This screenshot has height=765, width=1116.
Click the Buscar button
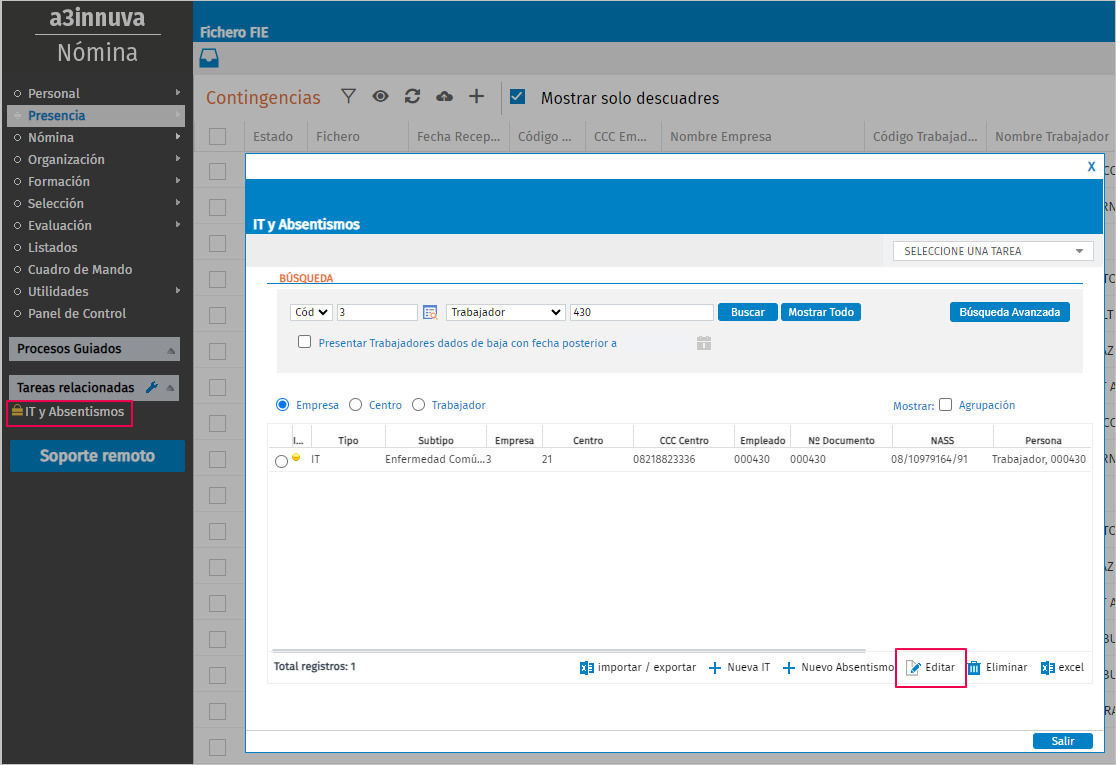[747, 312]
